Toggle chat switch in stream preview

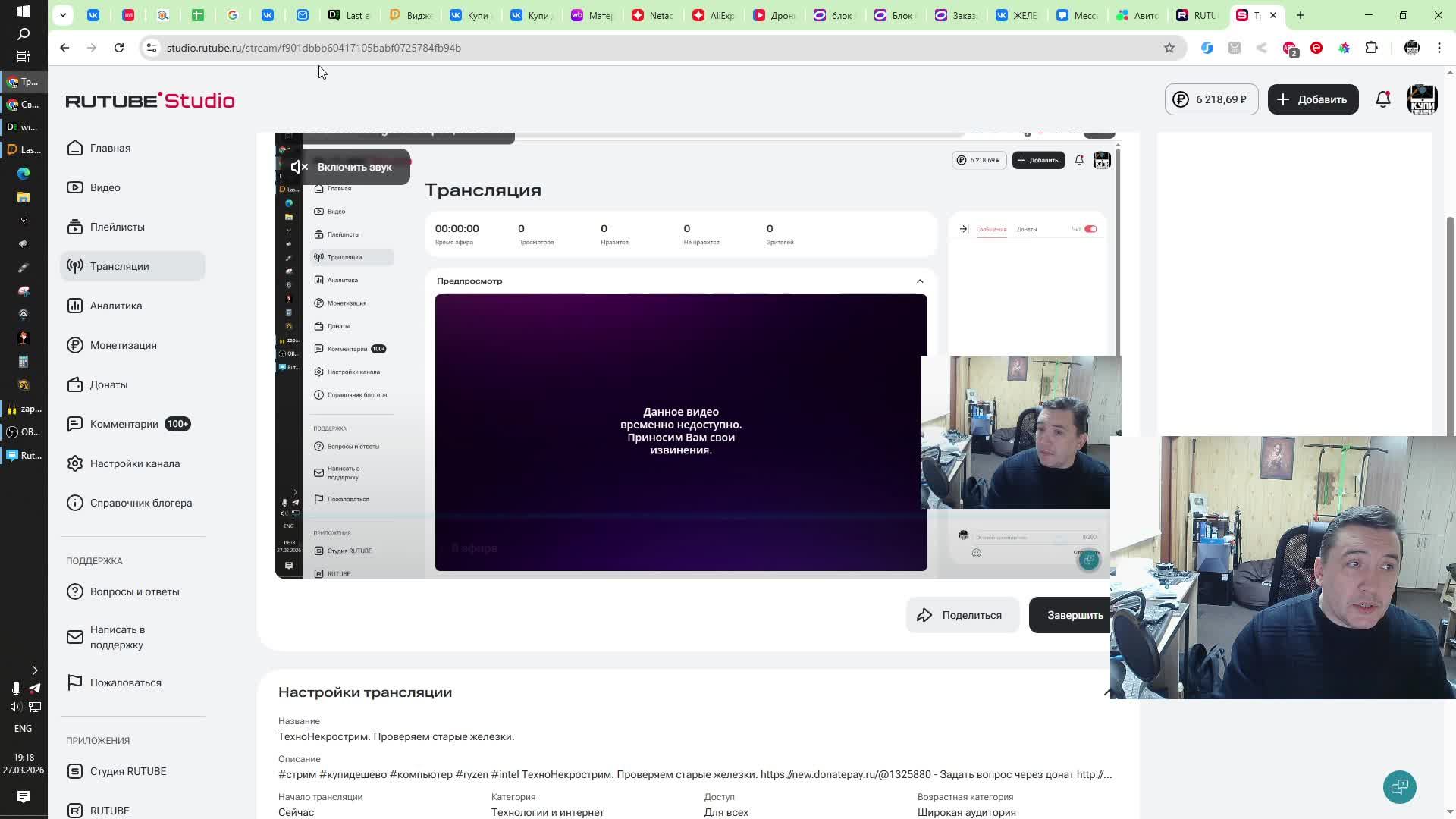coord(1090,229)
